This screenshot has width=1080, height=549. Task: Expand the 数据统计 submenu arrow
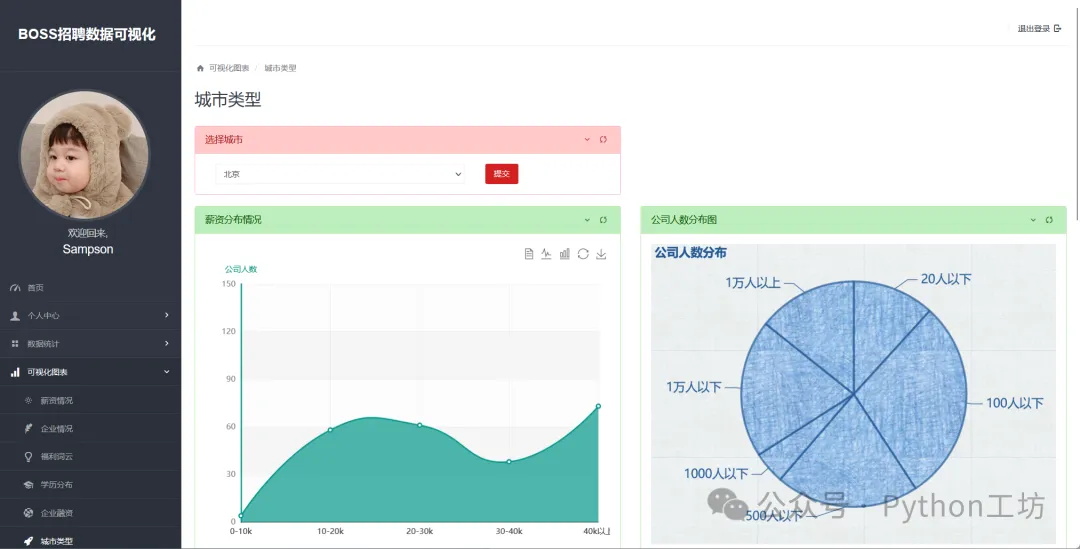click(x=167, y=343)
